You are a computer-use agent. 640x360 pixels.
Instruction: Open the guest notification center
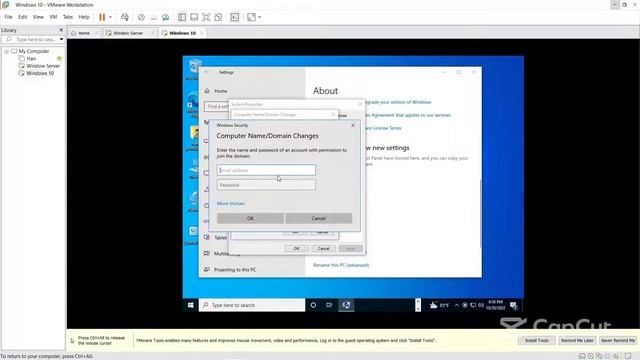[x=513, y=305]
